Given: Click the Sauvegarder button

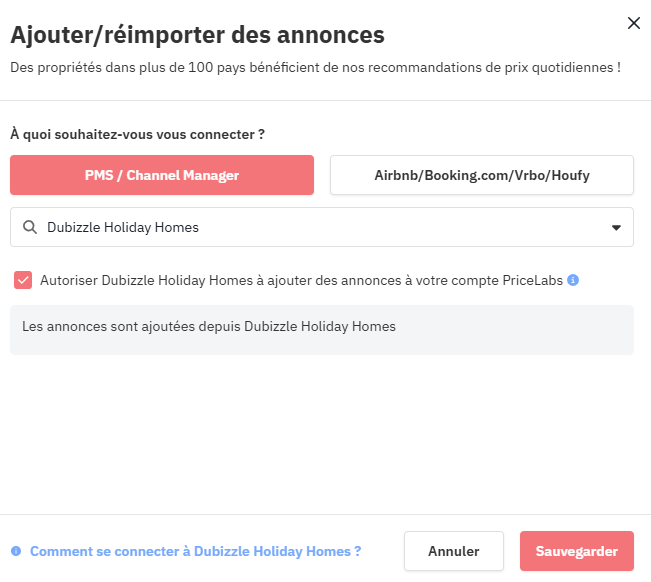Looking at the screenshot, I should click(577, 551).
